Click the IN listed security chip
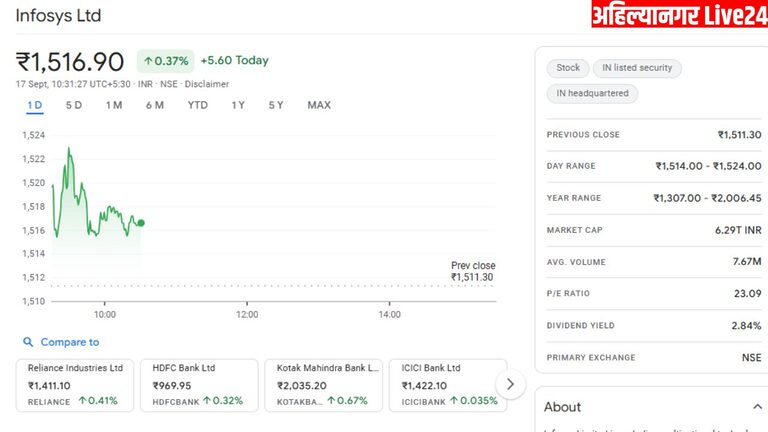This screenshot has height=432, width=768. [x=637, y=68]
